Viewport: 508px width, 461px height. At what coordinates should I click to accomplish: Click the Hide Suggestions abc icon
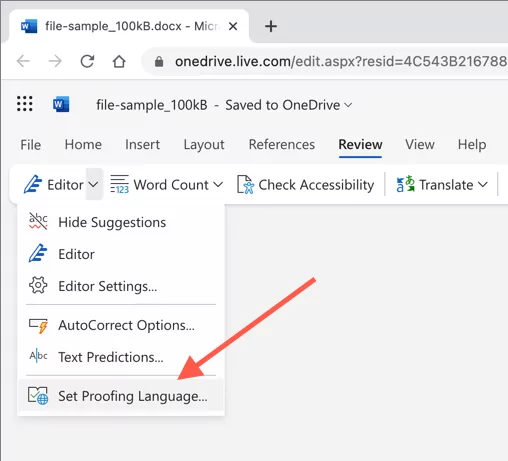[x=38, y=221]
